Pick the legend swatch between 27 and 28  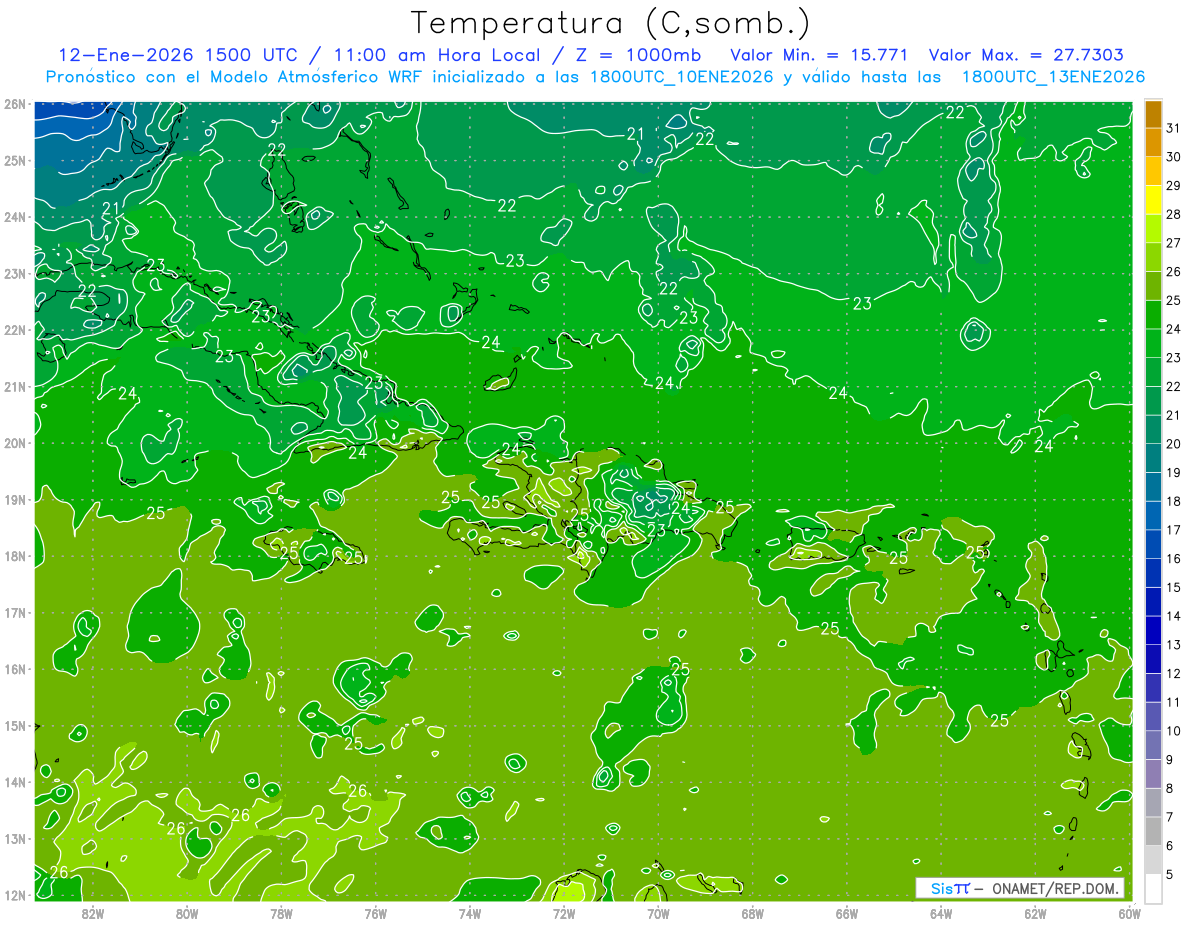(1153, 229)
